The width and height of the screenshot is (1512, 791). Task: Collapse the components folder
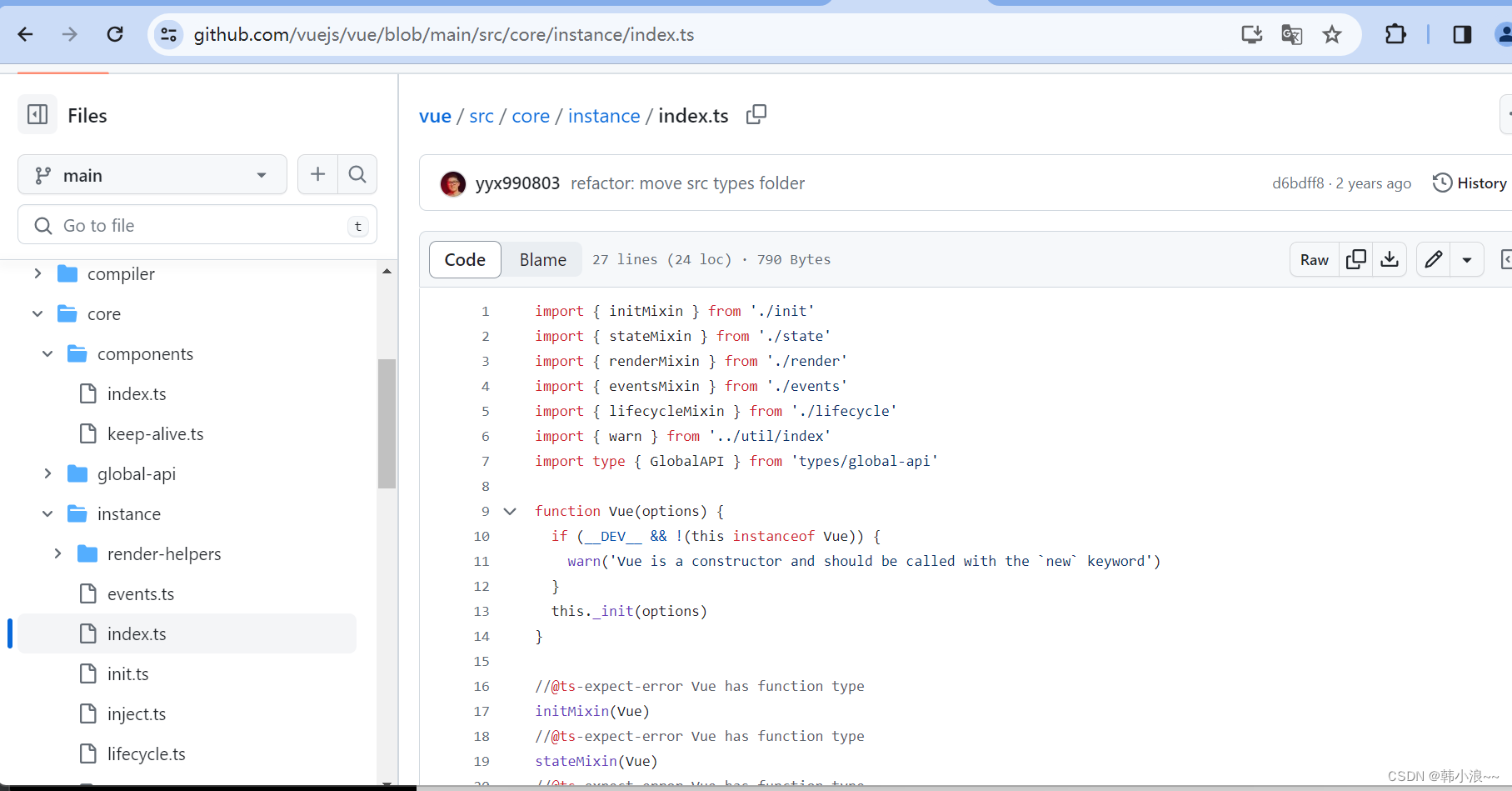[47, 353]
